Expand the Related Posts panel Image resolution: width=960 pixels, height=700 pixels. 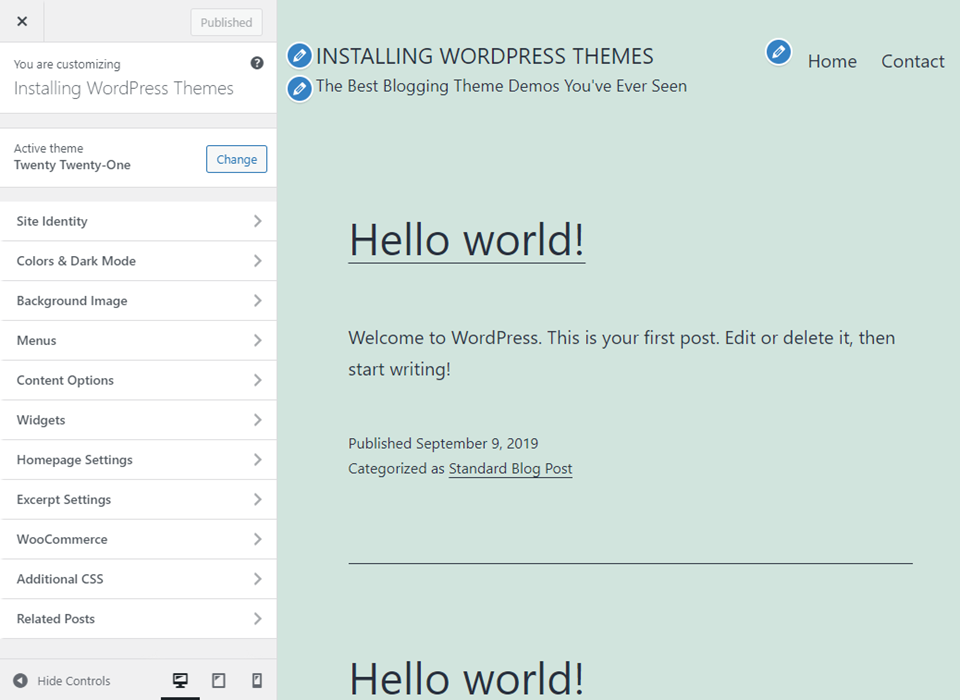tap(138, 618)
